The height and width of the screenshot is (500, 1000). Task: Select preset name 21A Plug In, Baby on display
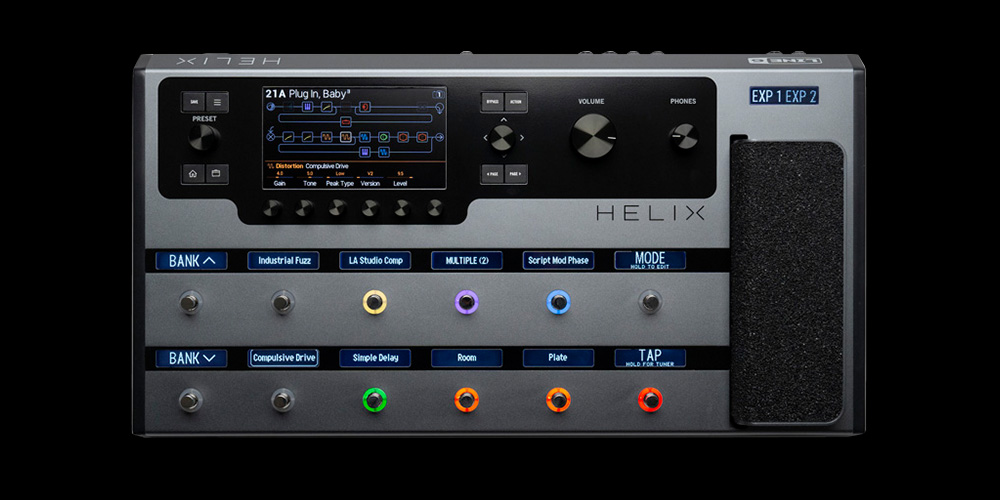pyautogui.click(x=307, y=94)
